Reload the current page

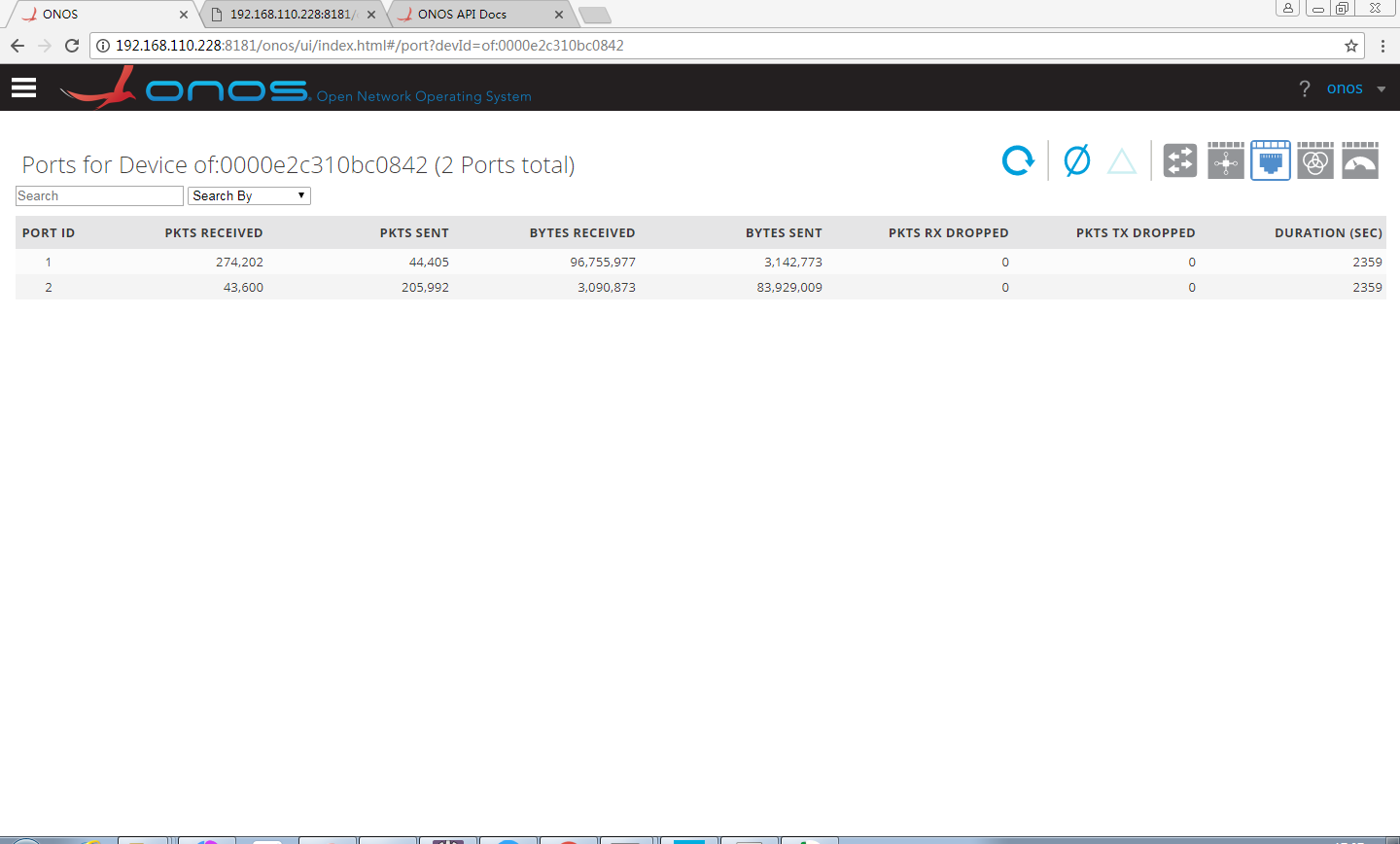tap(72, 46)
